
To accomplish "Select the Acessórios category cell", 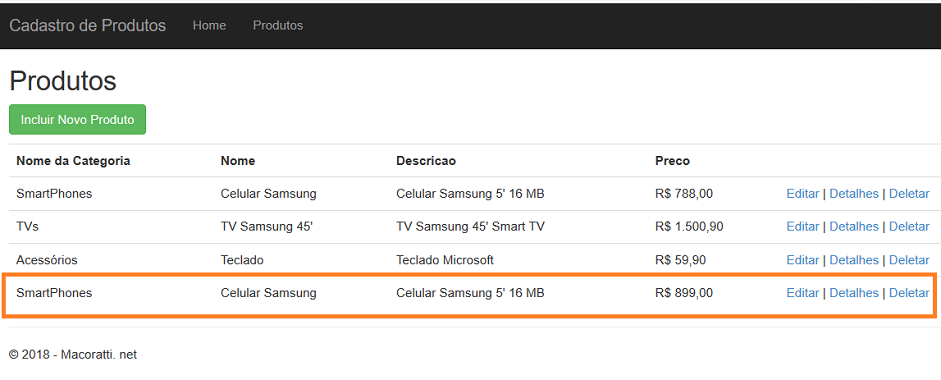I will 47,261.
